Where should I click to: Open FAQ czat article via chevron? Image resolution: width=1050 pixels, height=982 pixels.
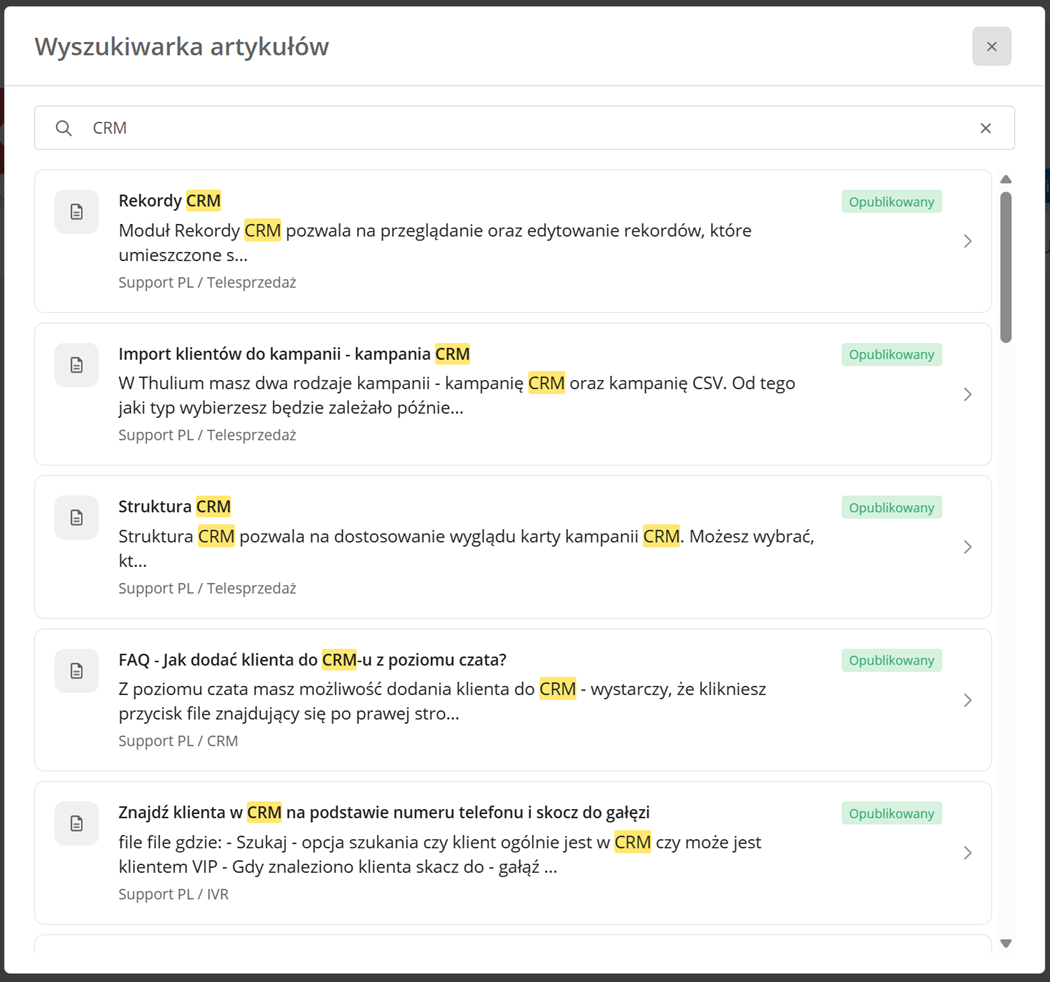pos(967,700)
